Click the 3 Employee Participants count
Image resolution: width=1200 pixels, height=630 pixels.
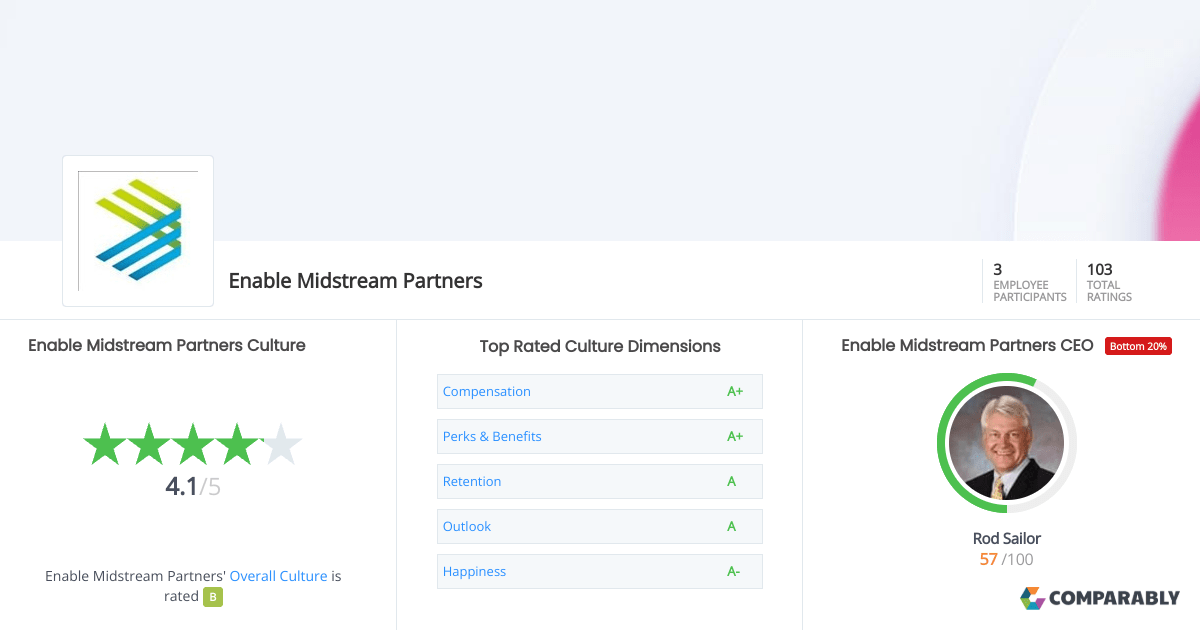coord(998,269)
